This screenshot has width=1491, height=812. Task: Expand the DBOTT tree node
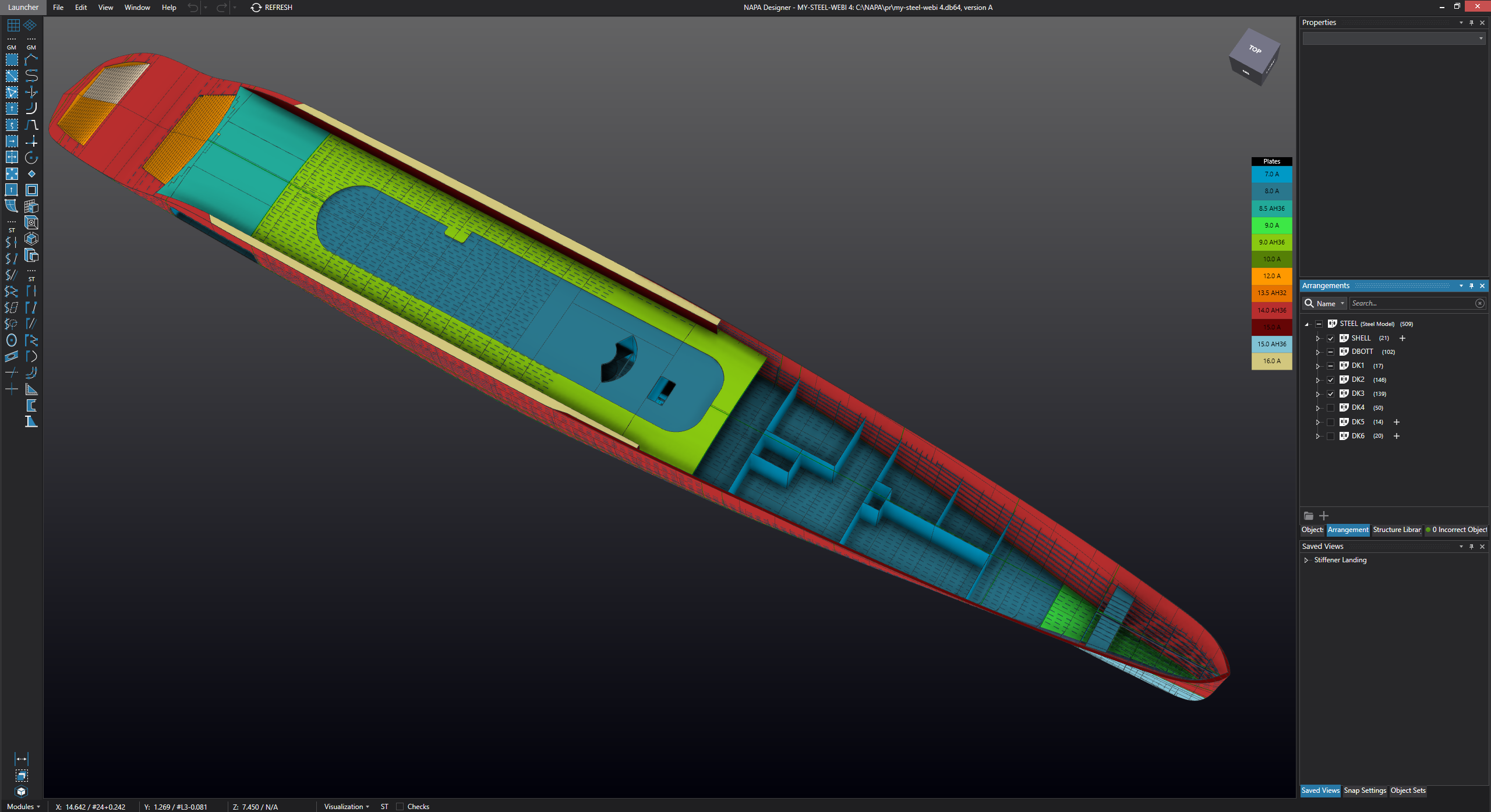1317,352
